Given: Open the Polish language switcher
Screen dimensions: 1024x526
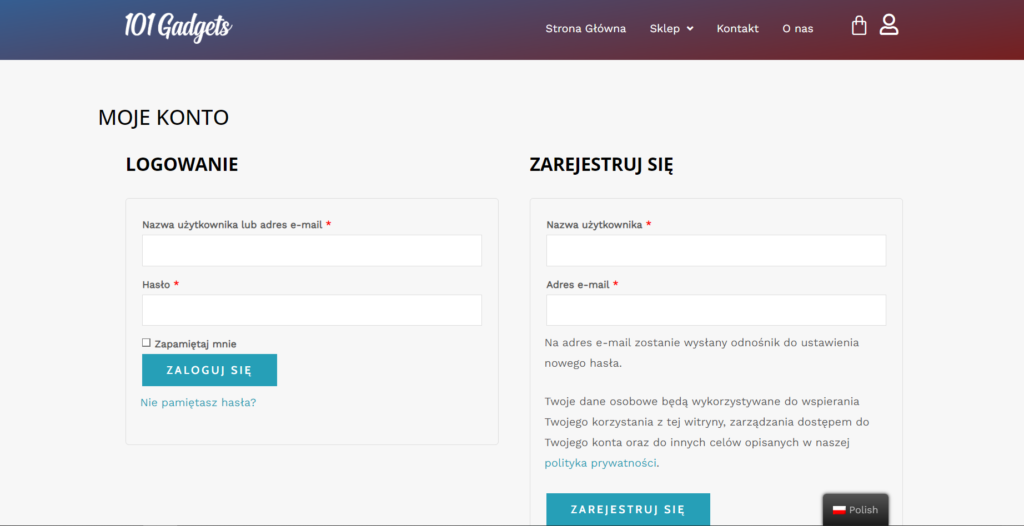Looking at the screenshot, I should click(855, 510).
